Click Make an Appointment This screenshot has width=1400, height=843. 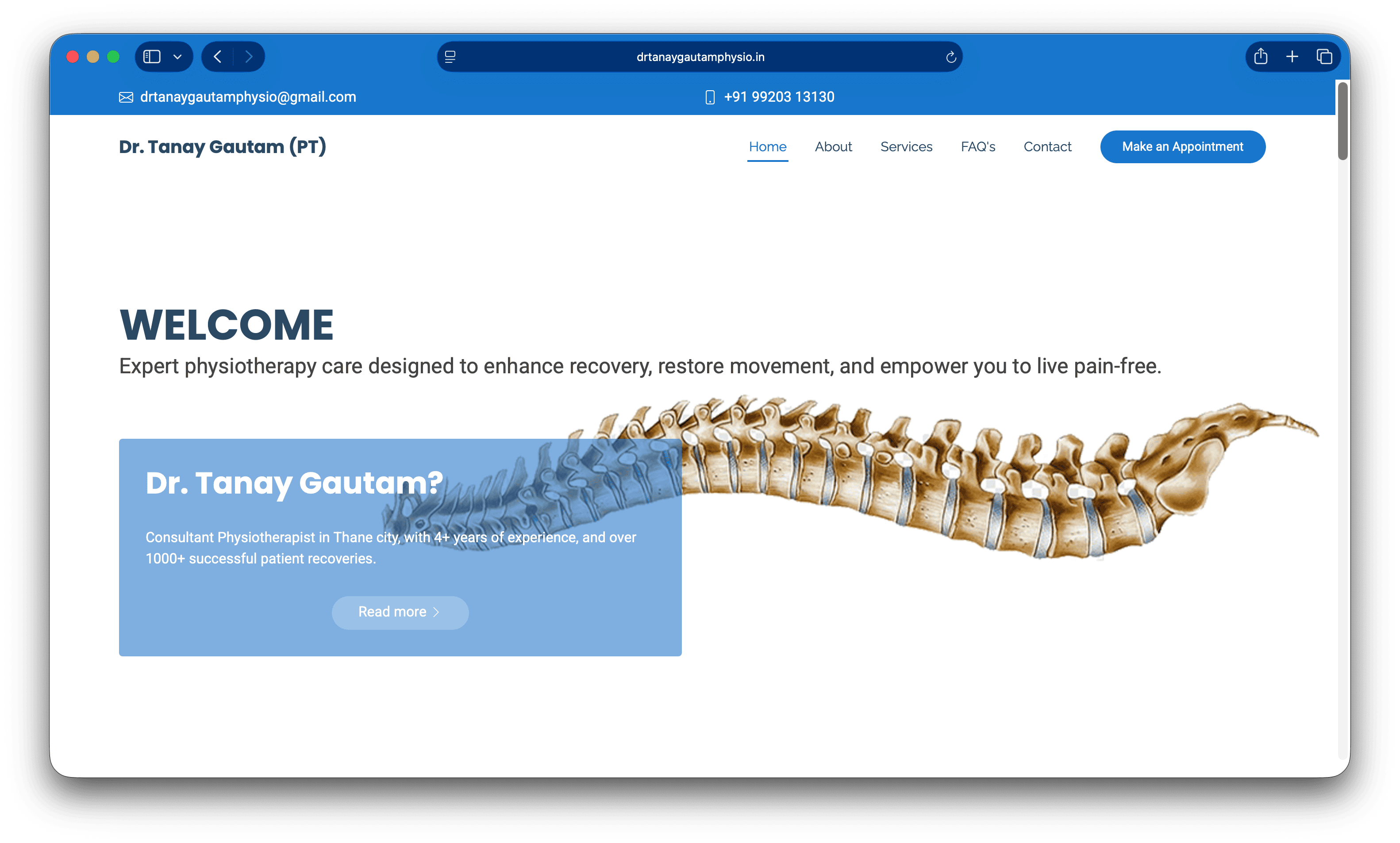point(1182,146)
